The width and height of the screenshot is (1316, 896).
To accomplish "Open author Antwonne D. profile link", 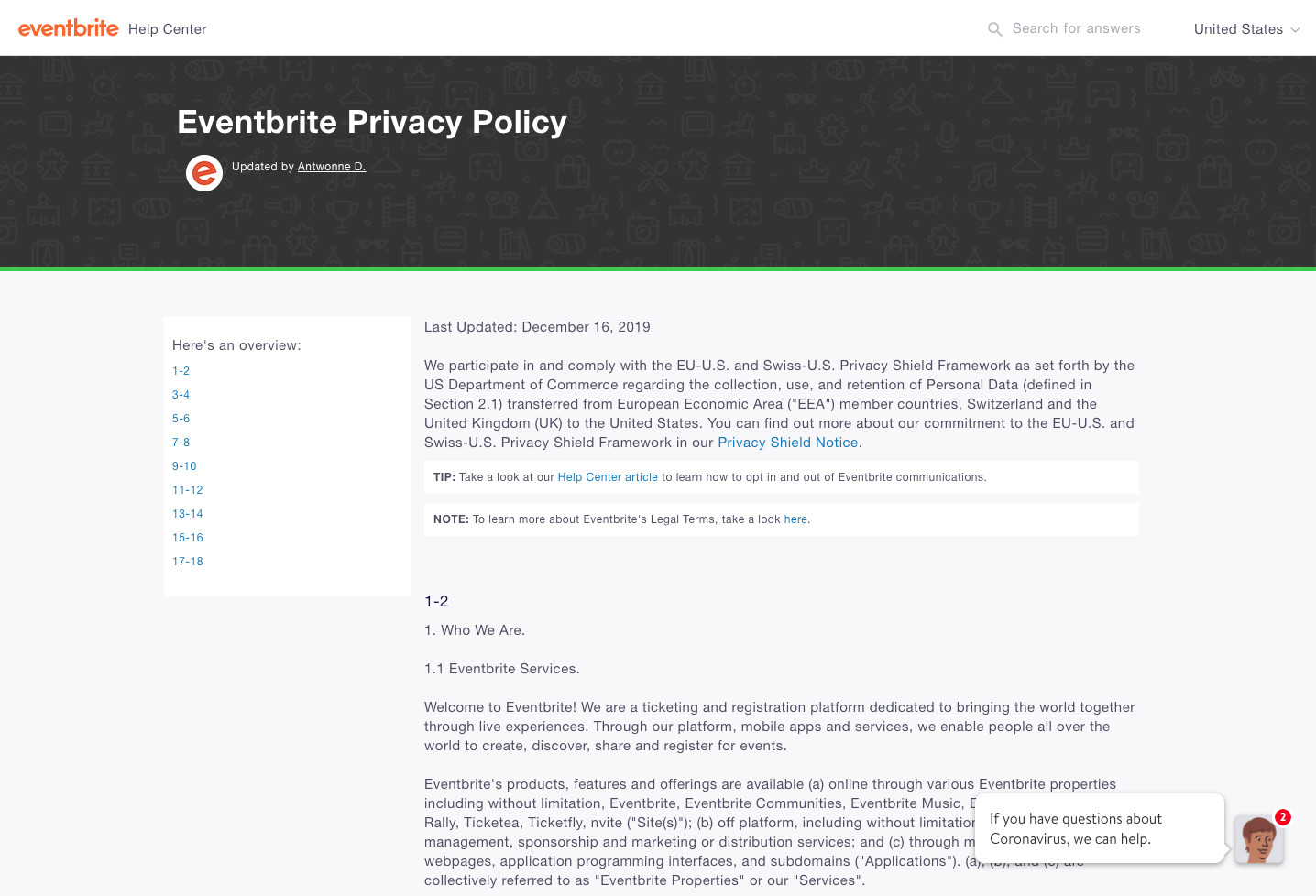I will 332,167.
